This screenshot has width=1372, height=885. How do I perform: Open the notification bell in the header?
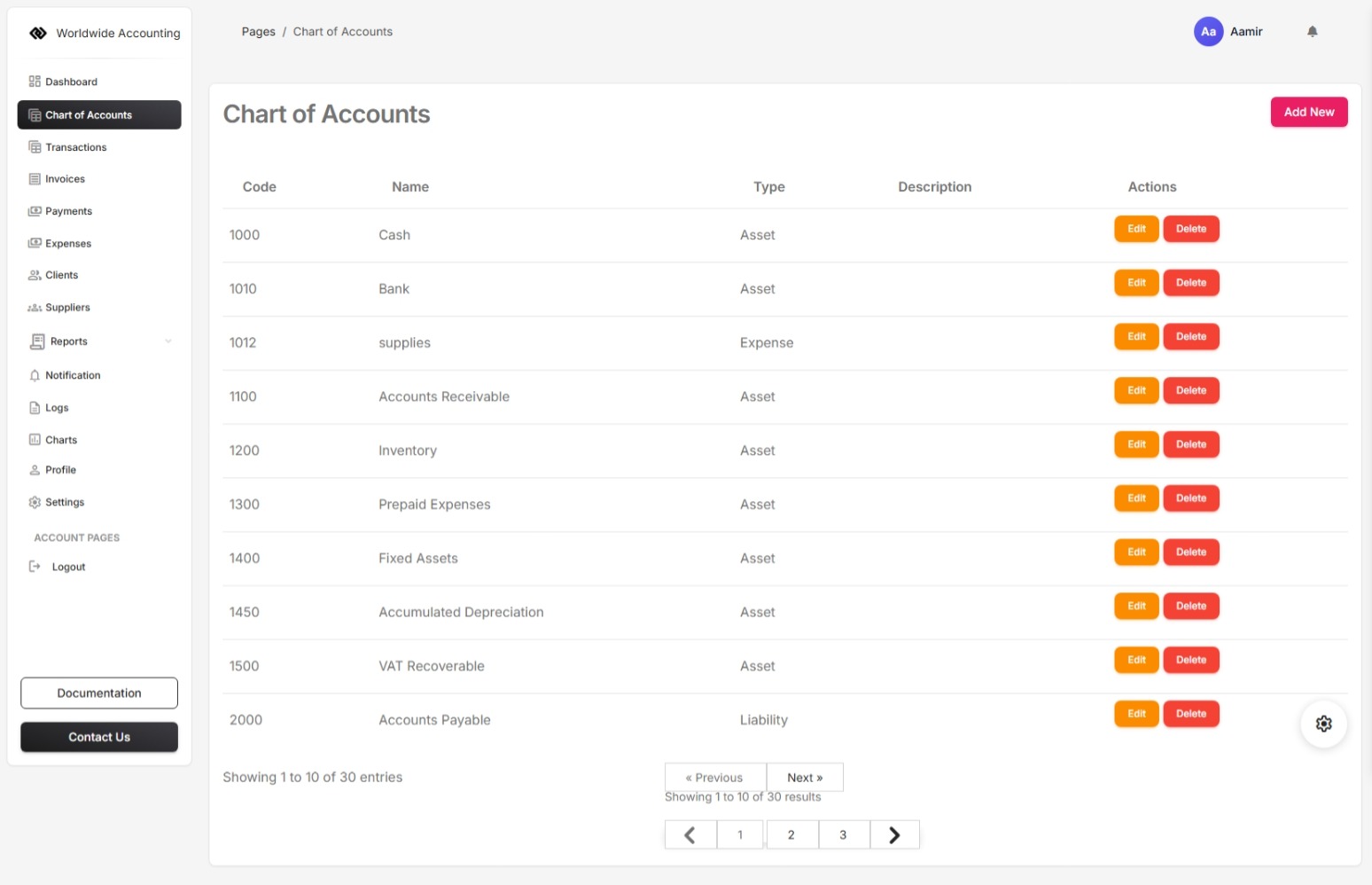(1312, 31)
